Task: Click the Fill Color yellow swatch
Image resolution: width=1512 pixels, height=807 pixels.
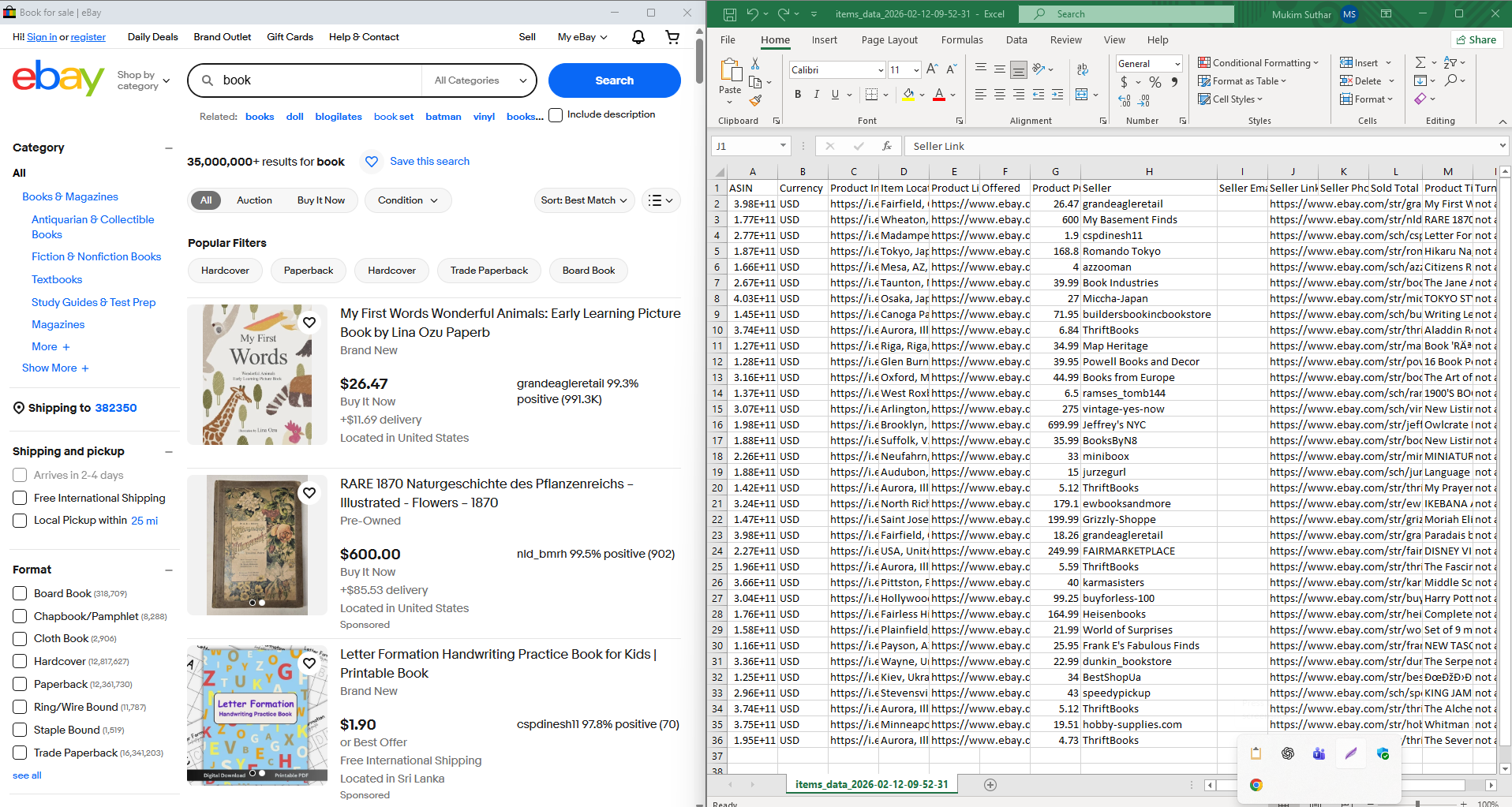Action: 909,95
